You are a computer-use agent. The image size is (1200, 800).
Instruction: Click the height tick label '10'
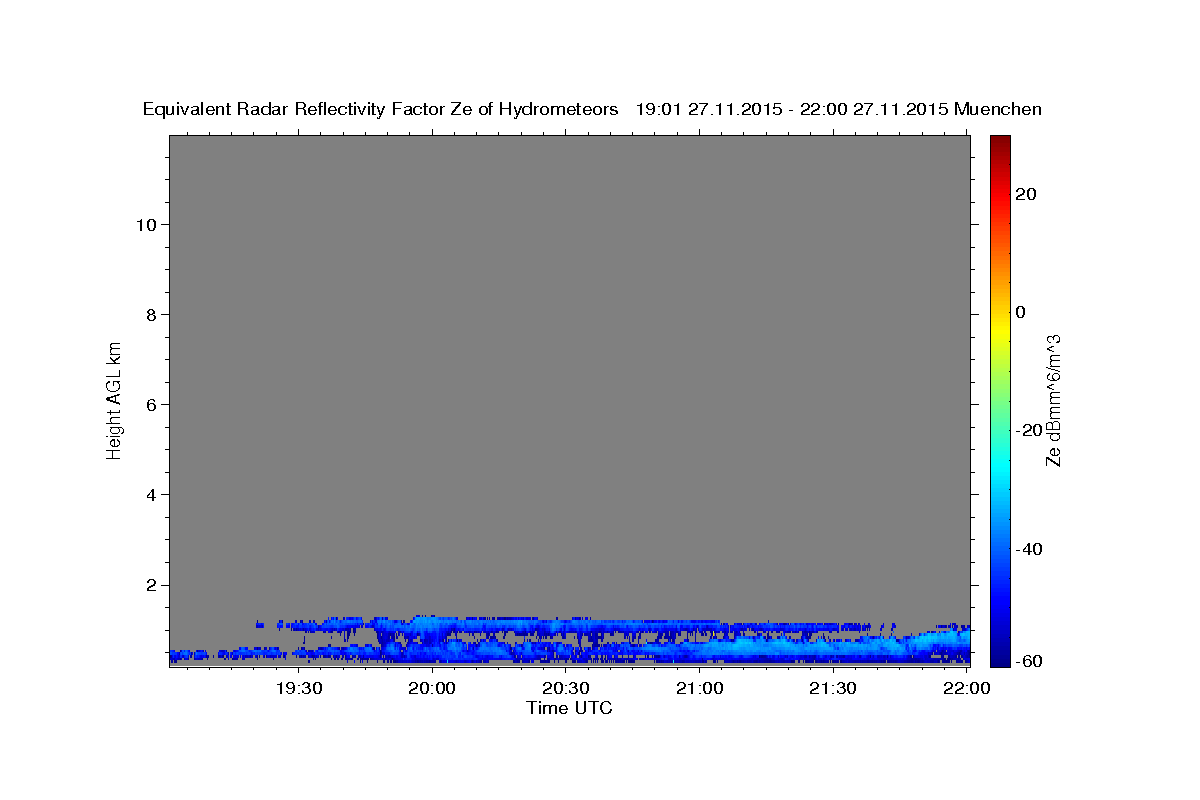[145, 224]
